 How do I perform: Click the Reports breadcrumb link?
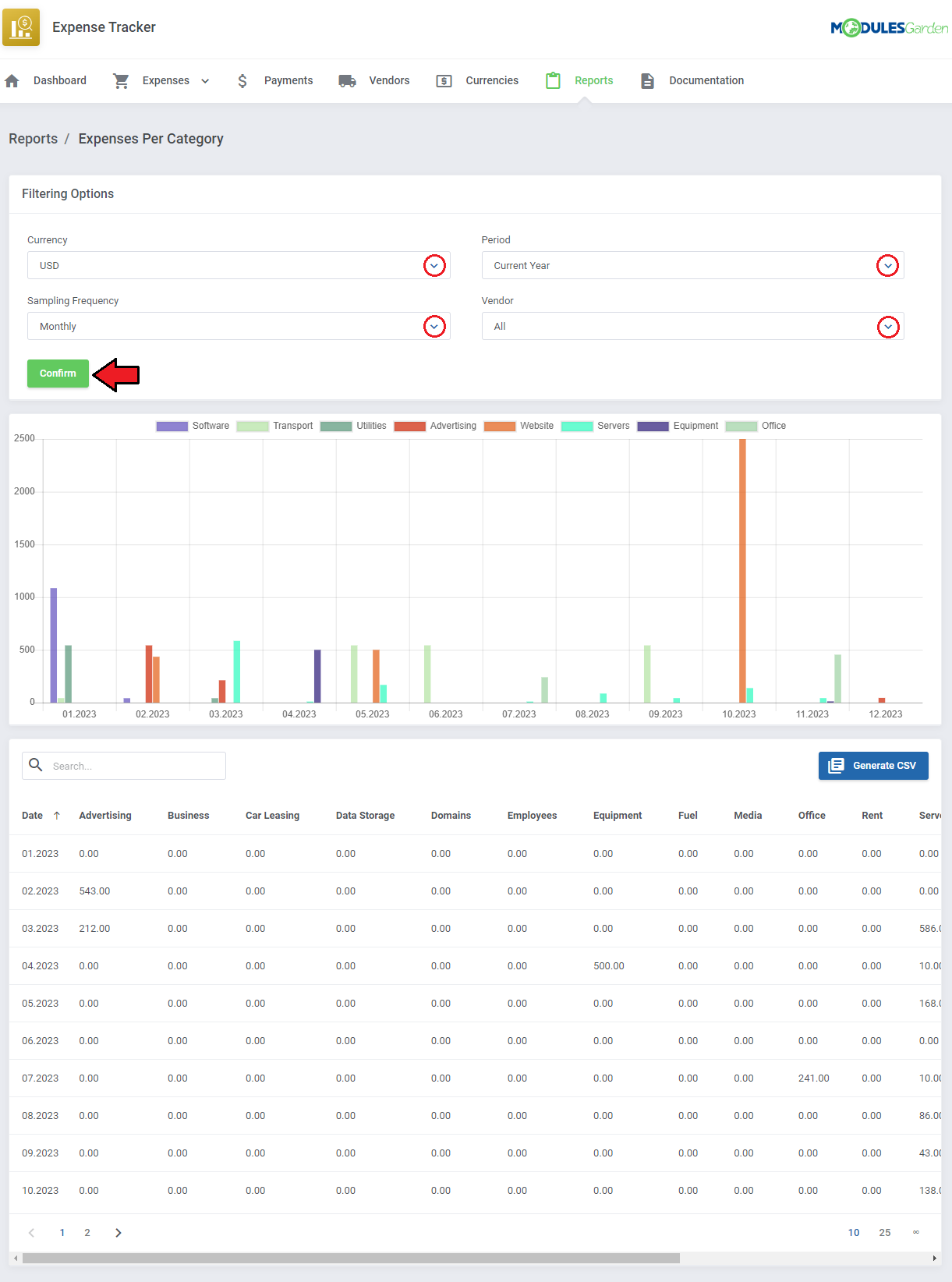click(x=33, y=139)
